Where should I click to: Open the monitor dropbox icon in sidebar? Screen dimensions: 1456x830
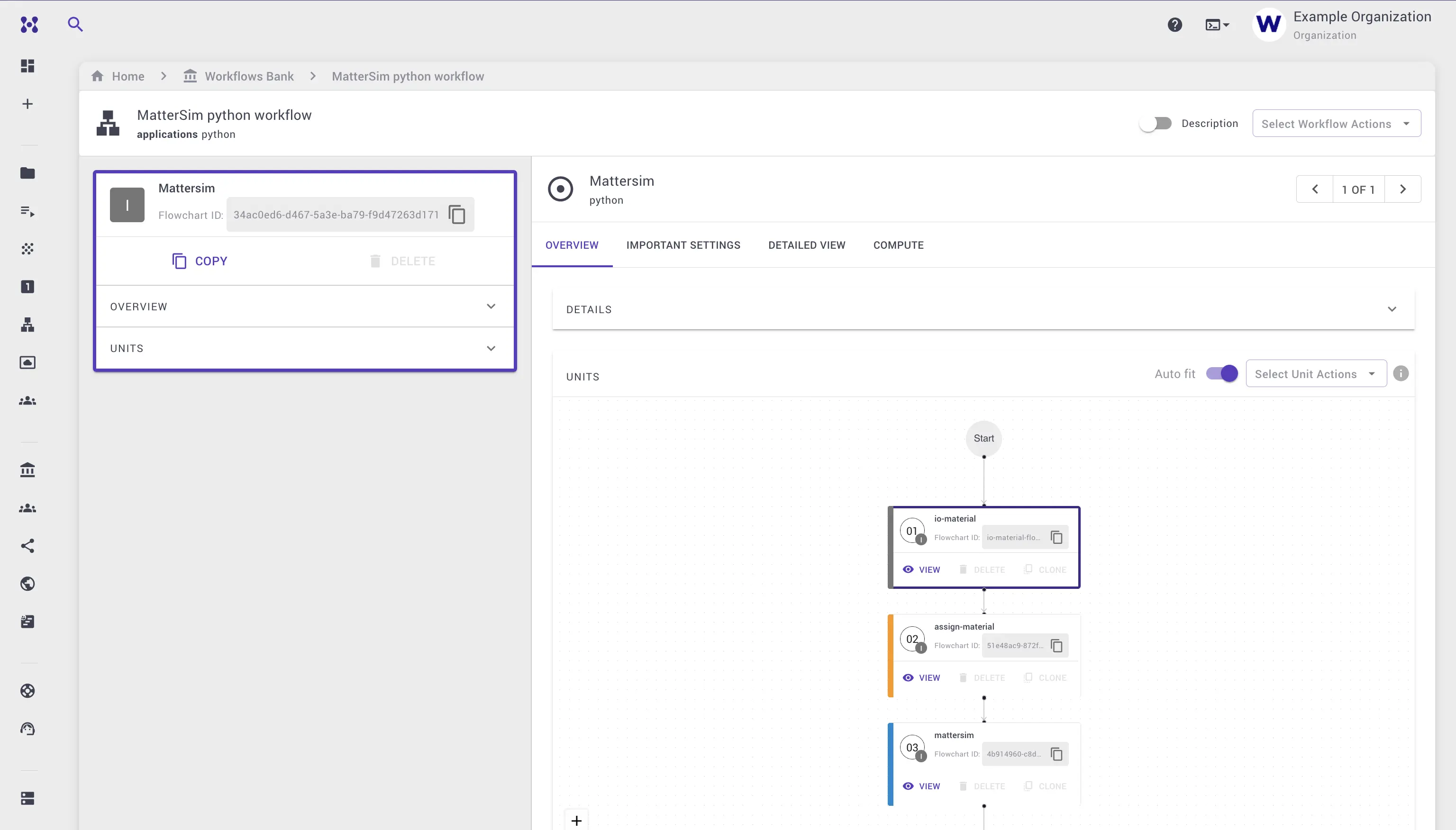27,362
